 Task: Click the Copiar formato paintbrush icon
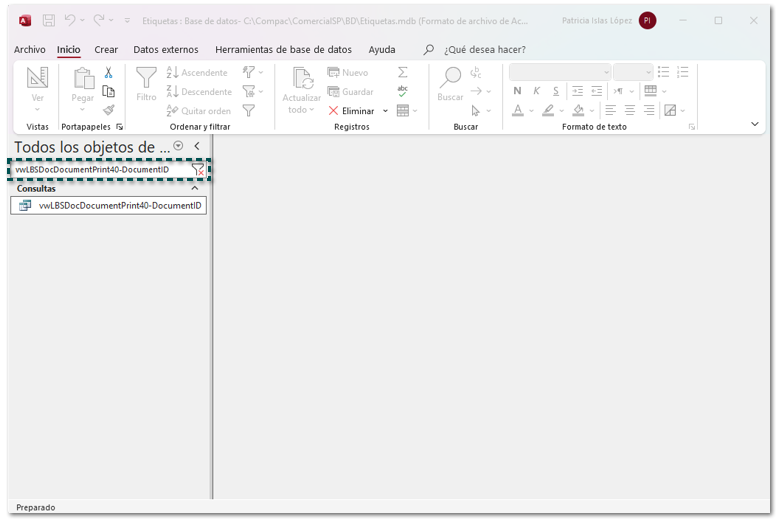[x=108, y=110]
